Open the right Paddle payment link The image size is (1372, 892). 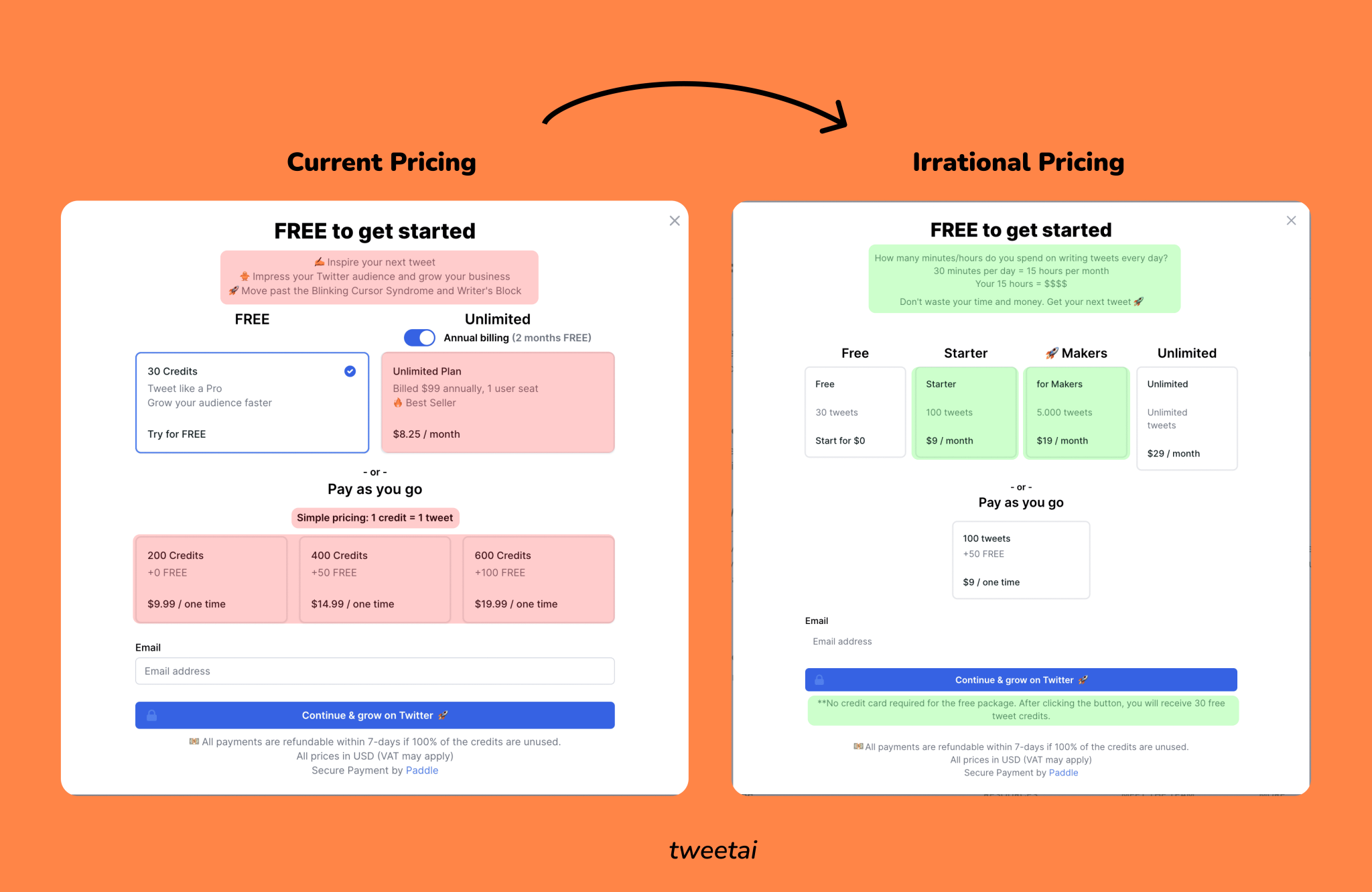tap(1063, 773)
